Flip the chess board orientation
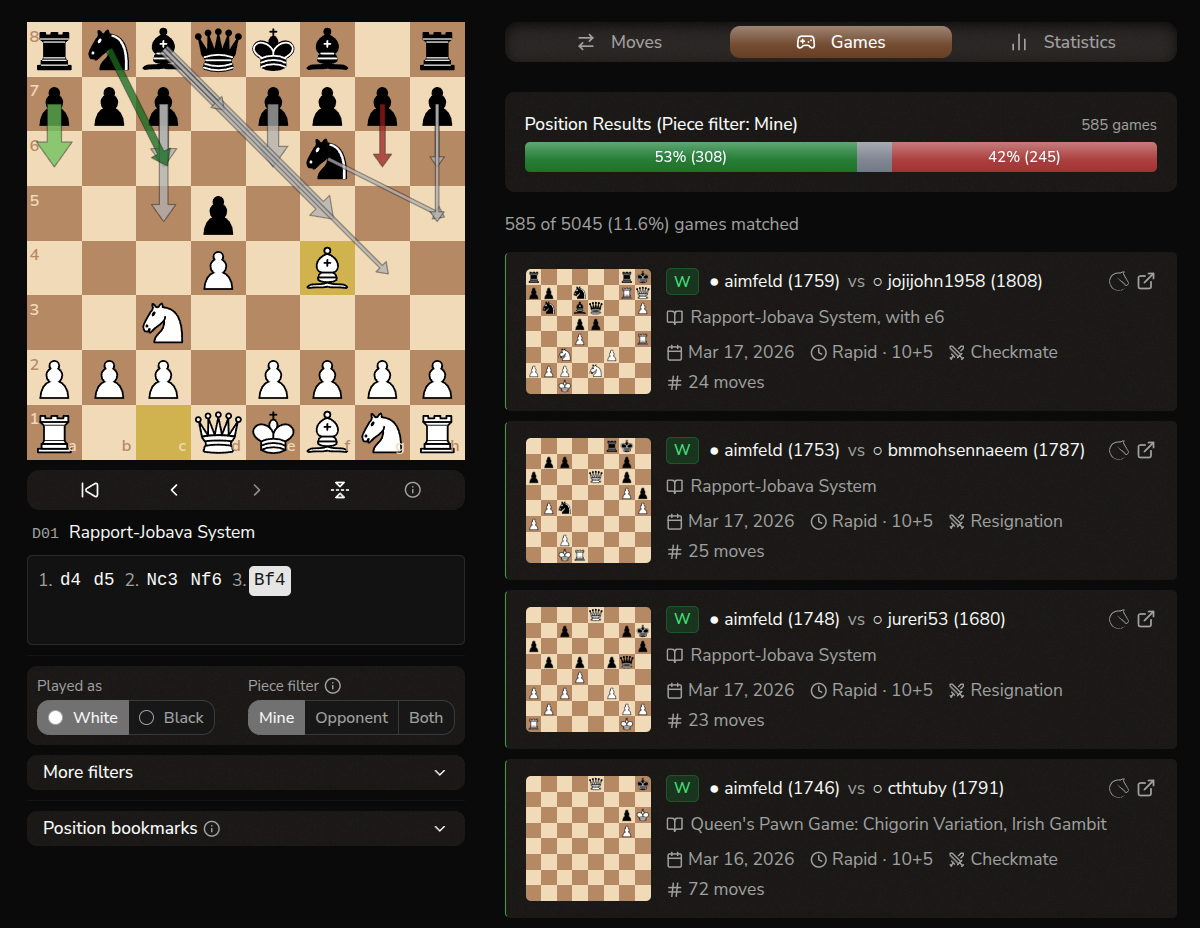Image resolution: width=1200 pixels, height=928 pixels. pyautogui.click(x=340, y=490)
